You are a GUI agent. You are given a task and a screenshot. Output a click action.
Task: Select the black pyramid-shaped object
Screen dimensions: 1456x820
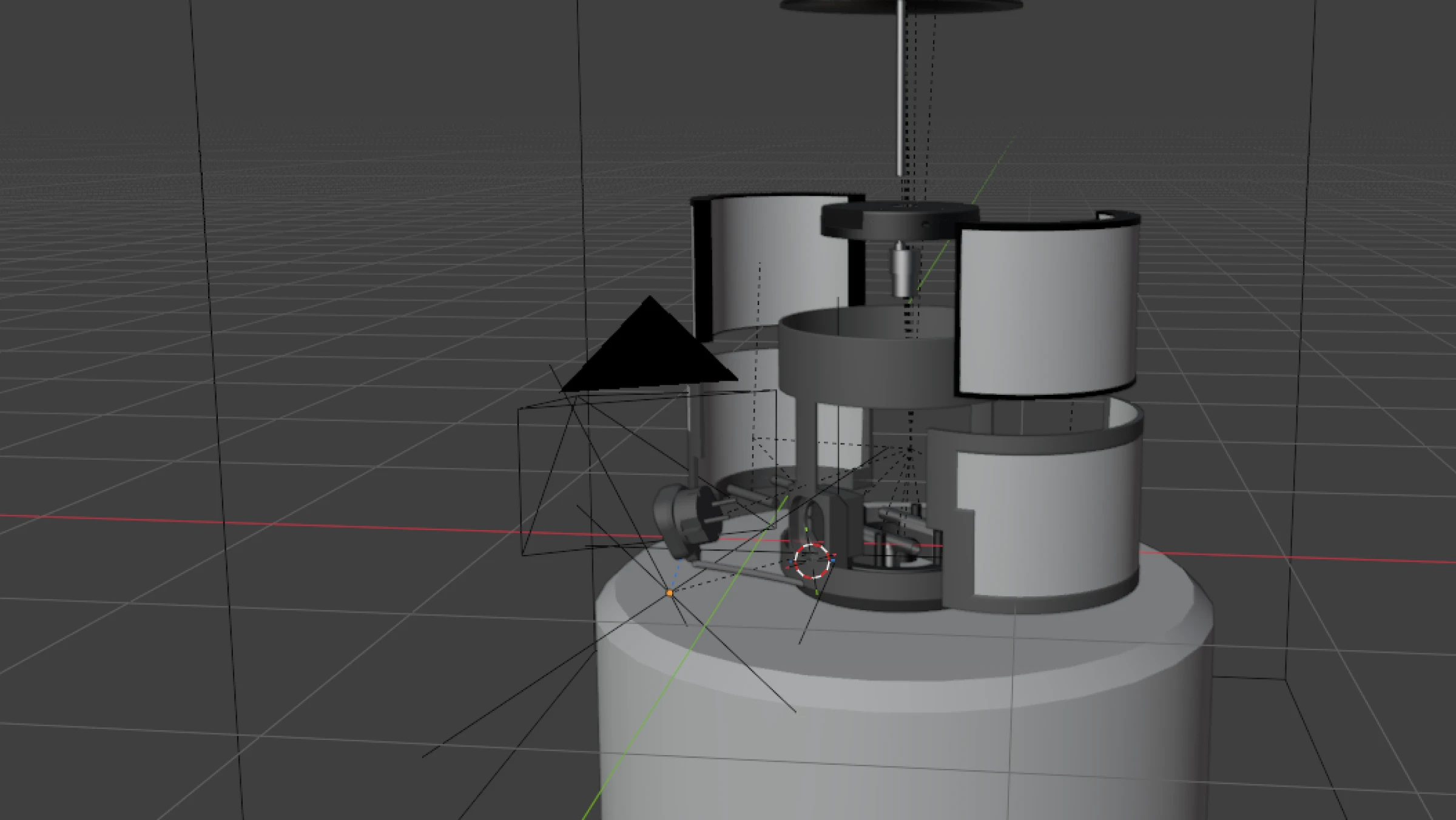click(x=649, y=346)
